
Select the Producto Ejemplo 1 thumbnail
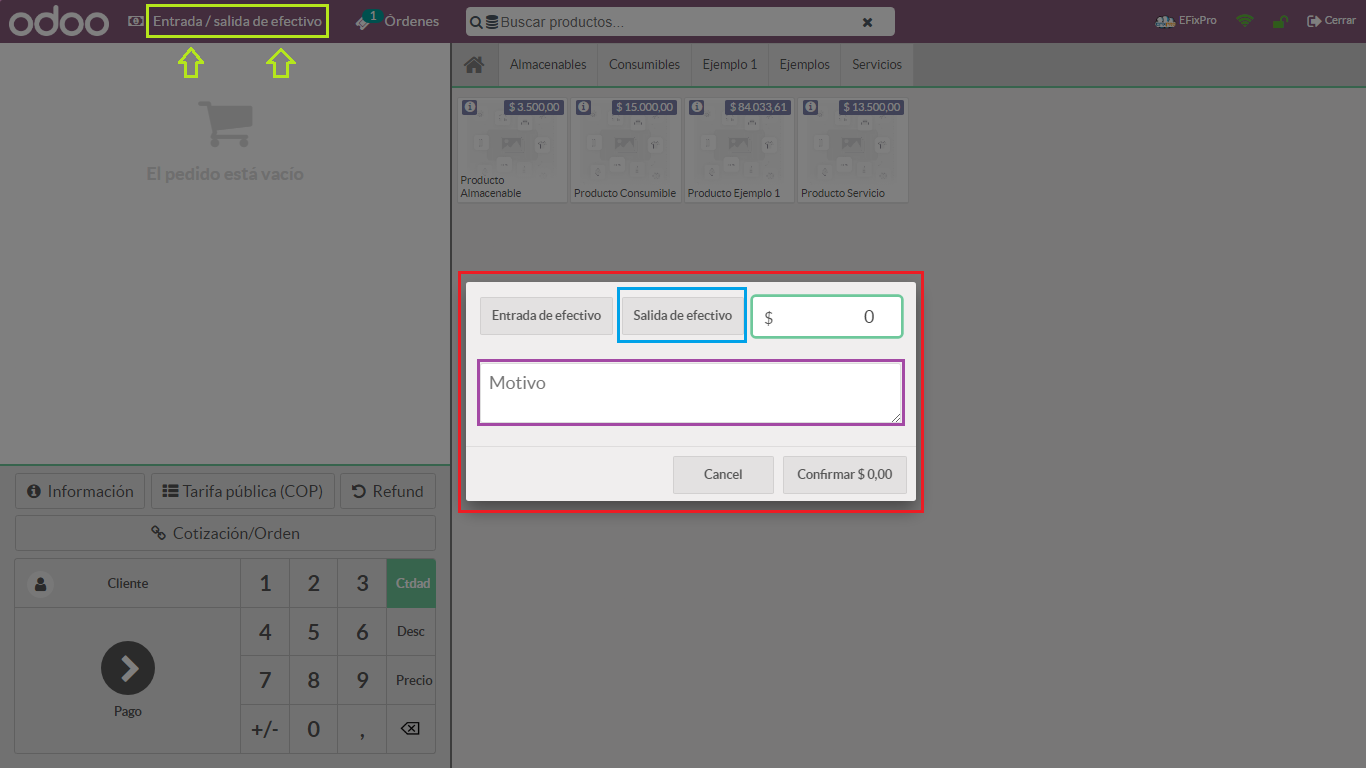point(738,150)
